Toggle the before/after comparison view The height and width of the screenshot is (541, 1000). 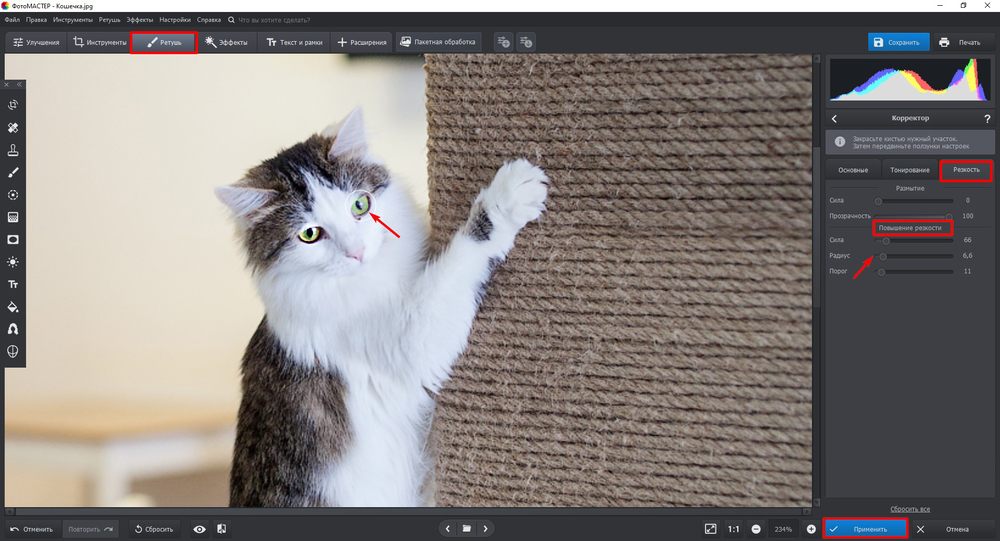[x=221, y=529]
